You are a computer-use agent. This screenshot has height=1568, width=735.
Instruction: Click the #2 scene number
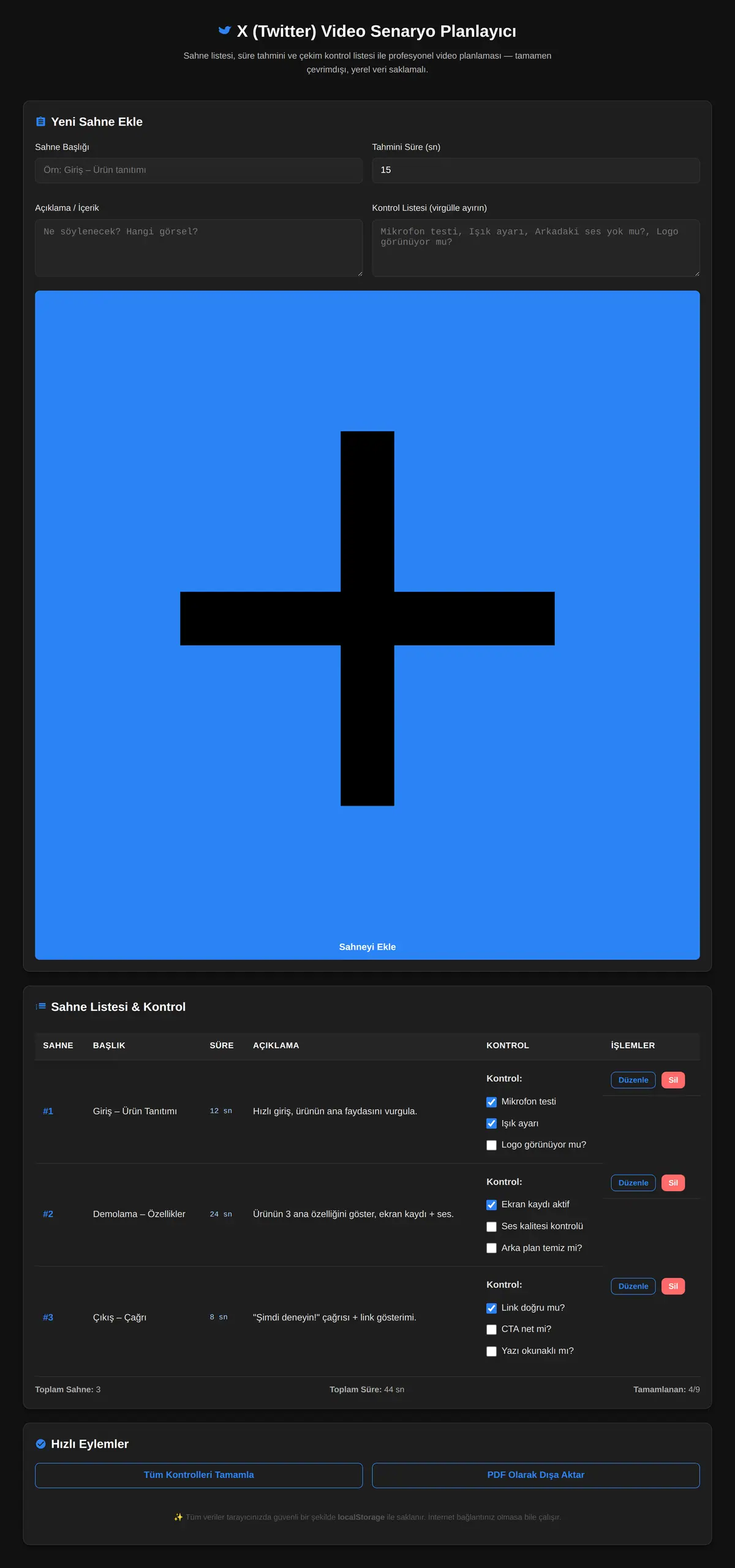[48, 1214]
